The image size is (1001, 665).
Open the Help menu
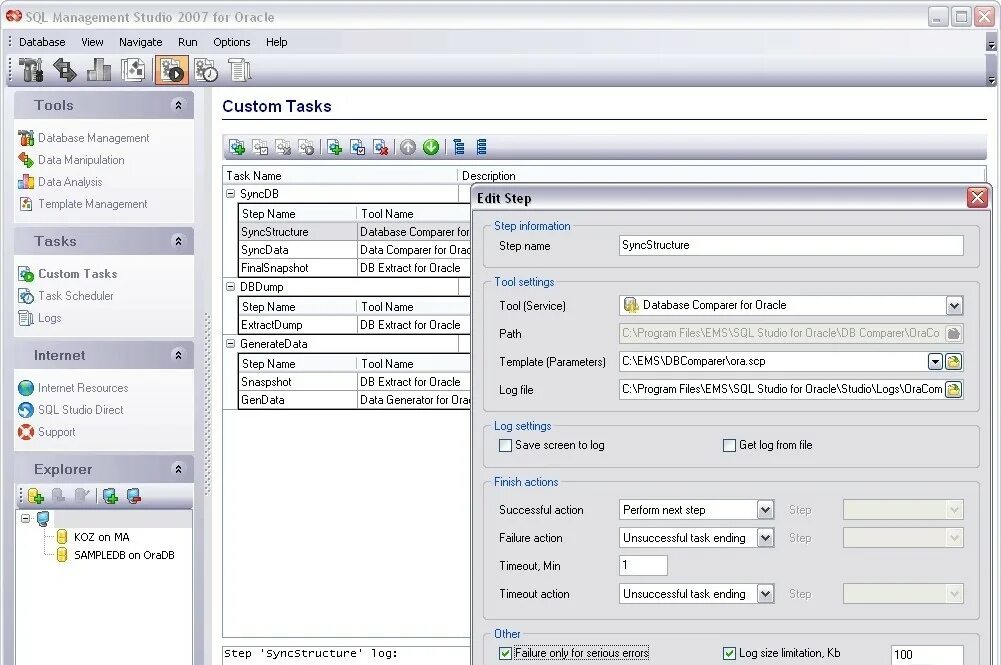point(276,42)
